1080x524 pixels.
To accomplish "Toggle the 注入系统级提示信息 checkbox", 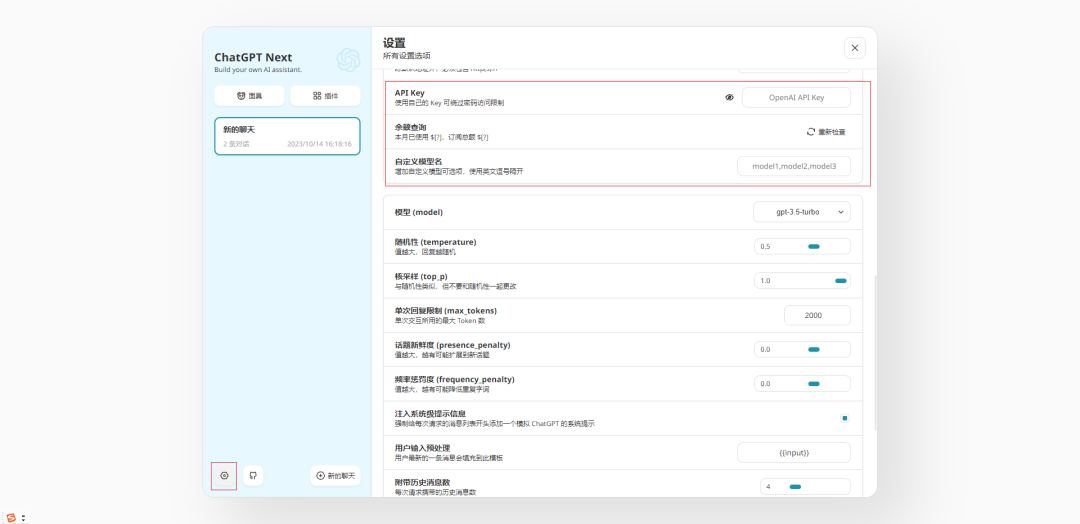I will coord(845,418).
